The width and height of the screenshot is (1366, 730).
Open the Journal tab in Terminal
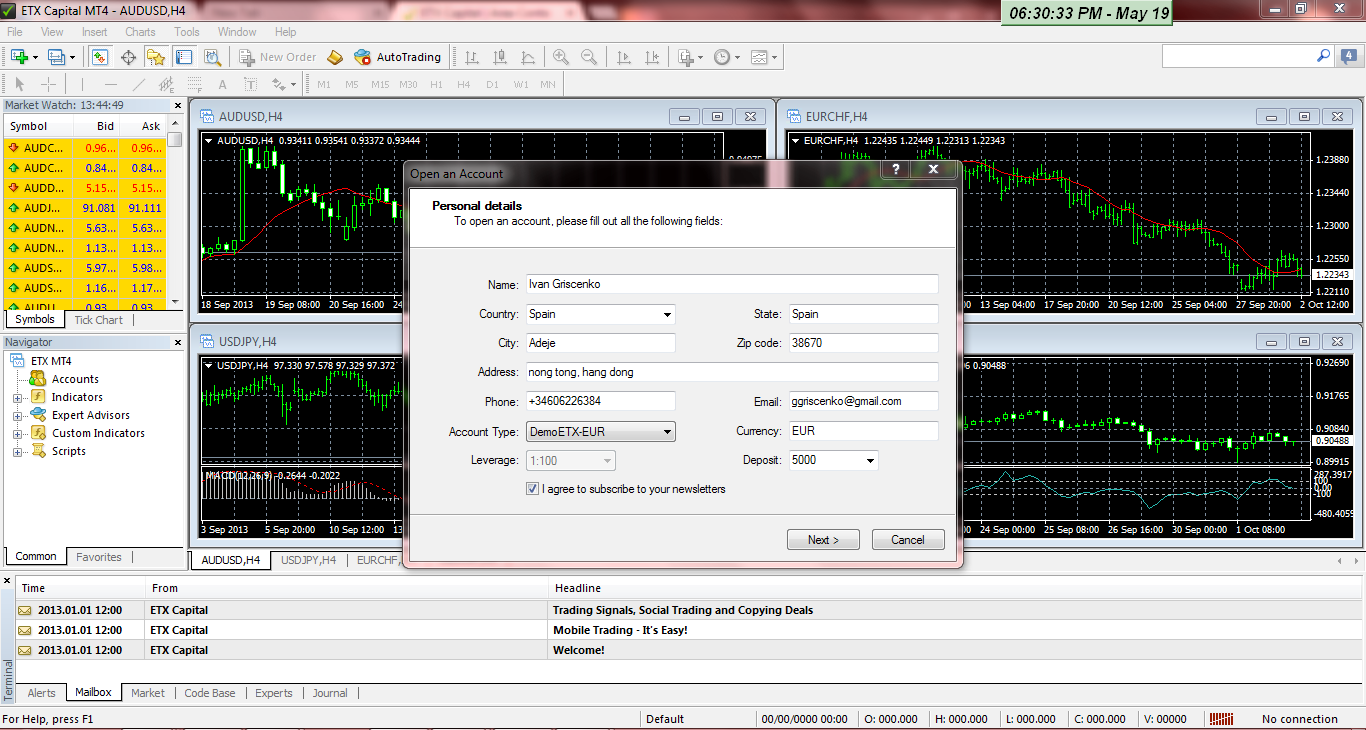tap(330, 693)
